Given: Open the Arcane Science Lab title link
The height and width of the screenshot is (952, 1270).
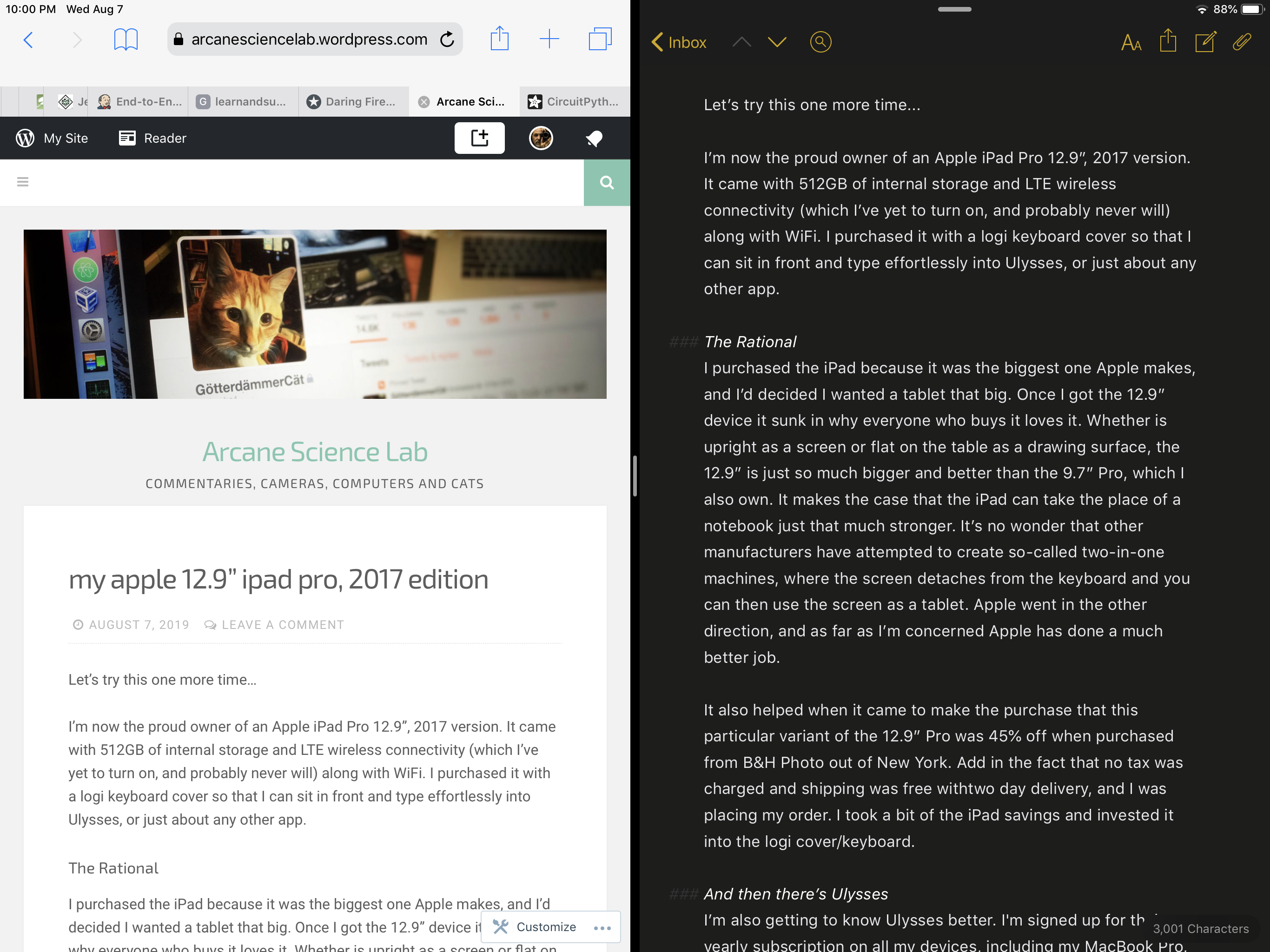Looking at the screenshot, I should pyautogui.click(x=315, y=452).
